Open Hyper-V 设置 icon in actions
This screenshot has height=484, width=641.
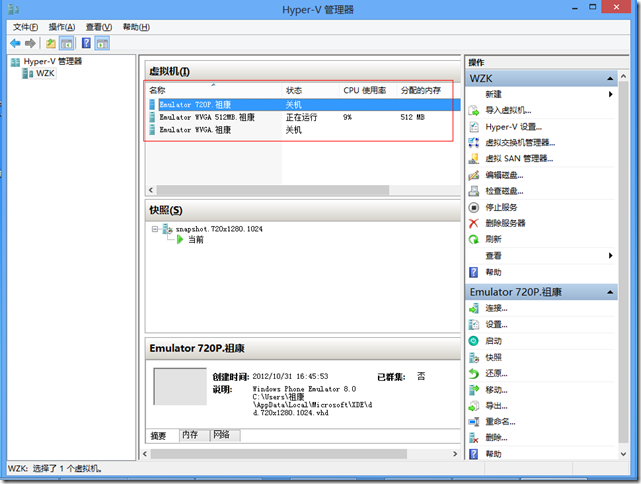[x=473, y=127]
